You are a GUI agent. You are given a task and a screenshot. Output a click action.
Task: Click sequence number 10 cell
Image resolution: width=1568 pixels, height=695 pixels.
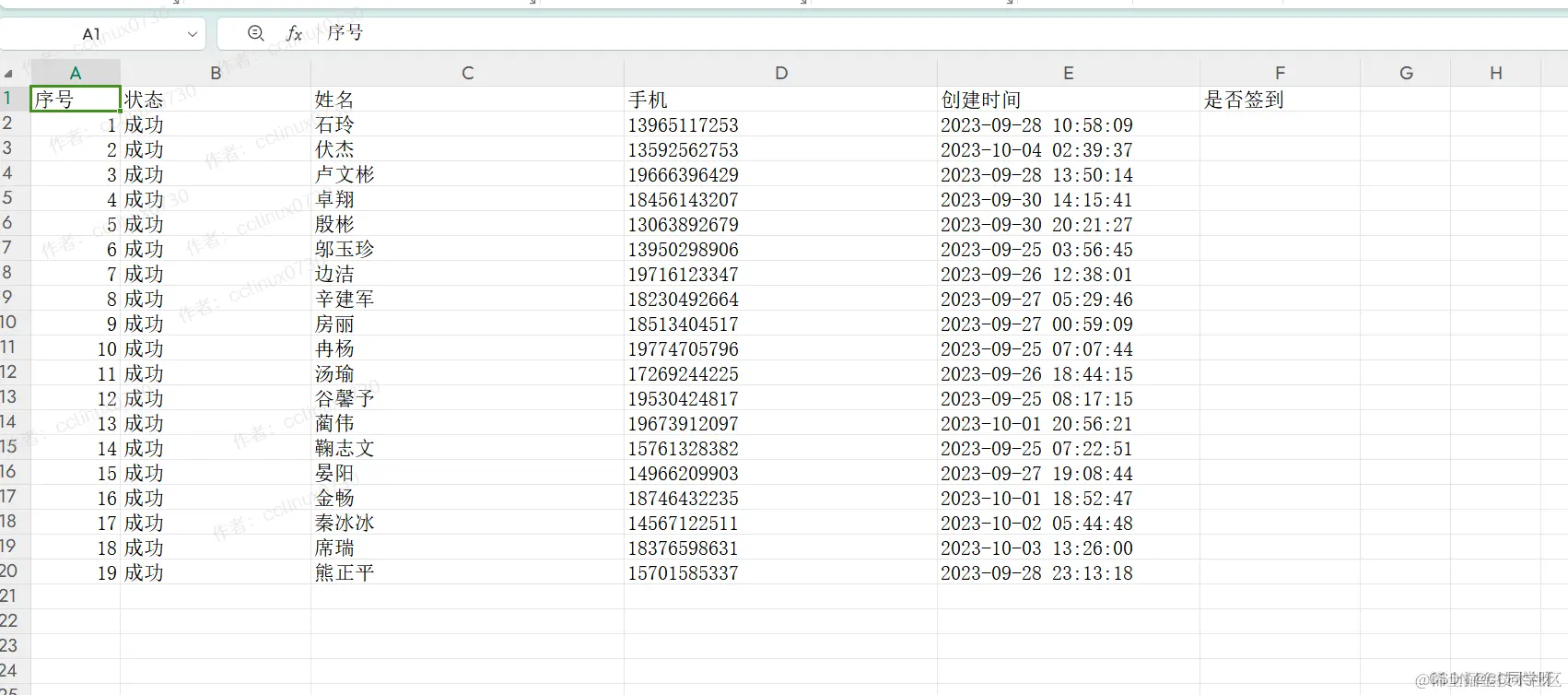[x=76, y=348]
